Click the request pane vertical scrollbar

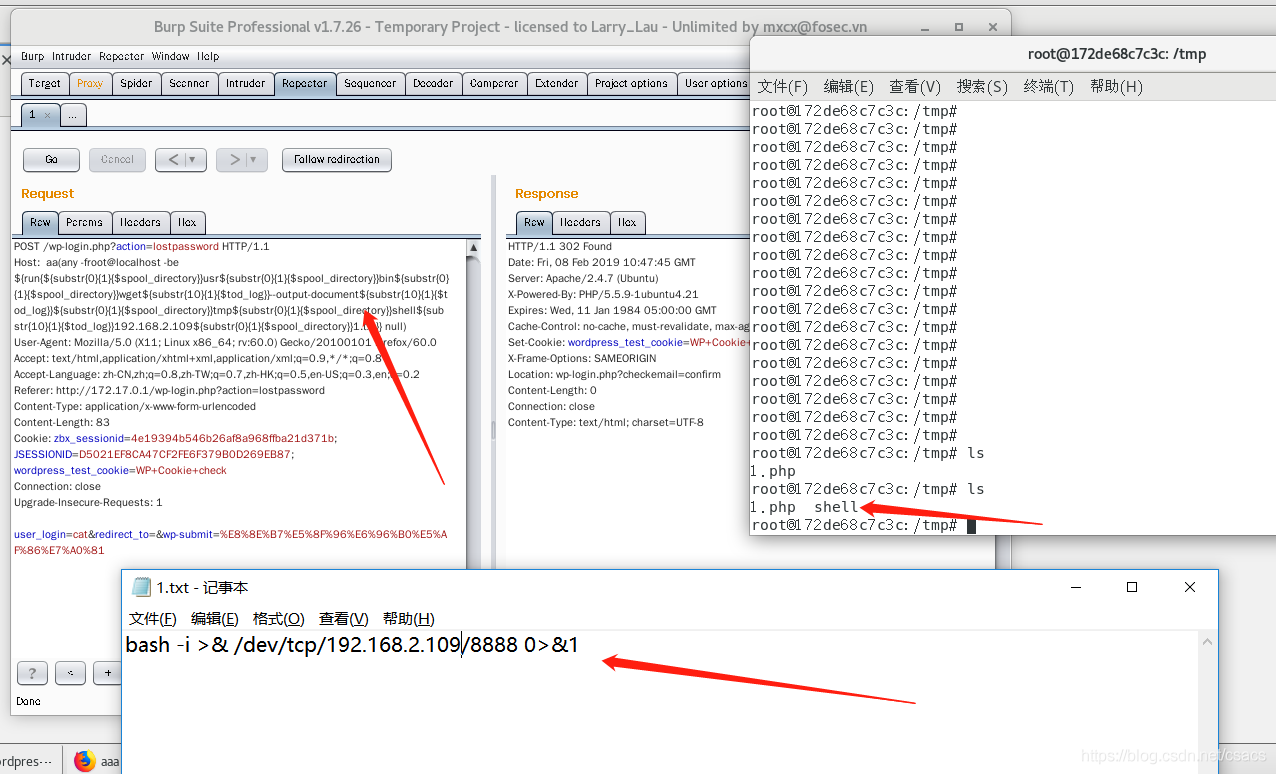coord(474,405)
